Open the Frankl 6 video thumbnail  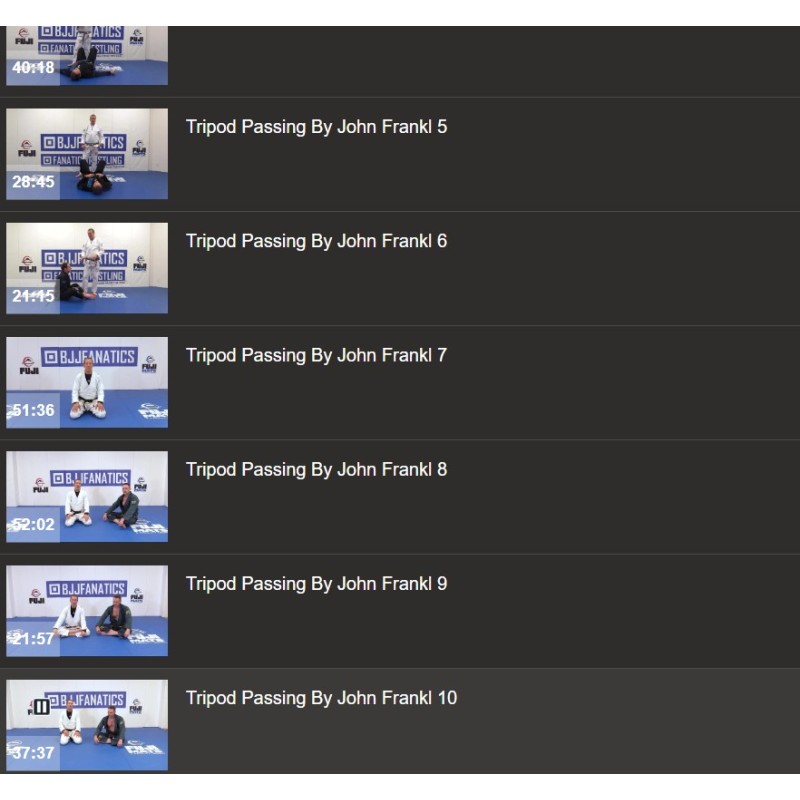(87, 268)
